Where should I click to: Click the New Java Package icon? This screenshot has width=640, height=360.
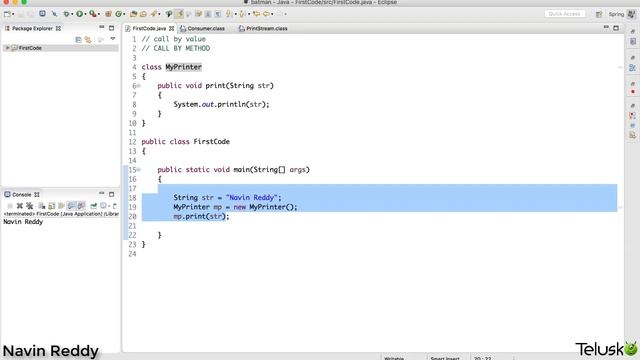(x=108, y=14)
